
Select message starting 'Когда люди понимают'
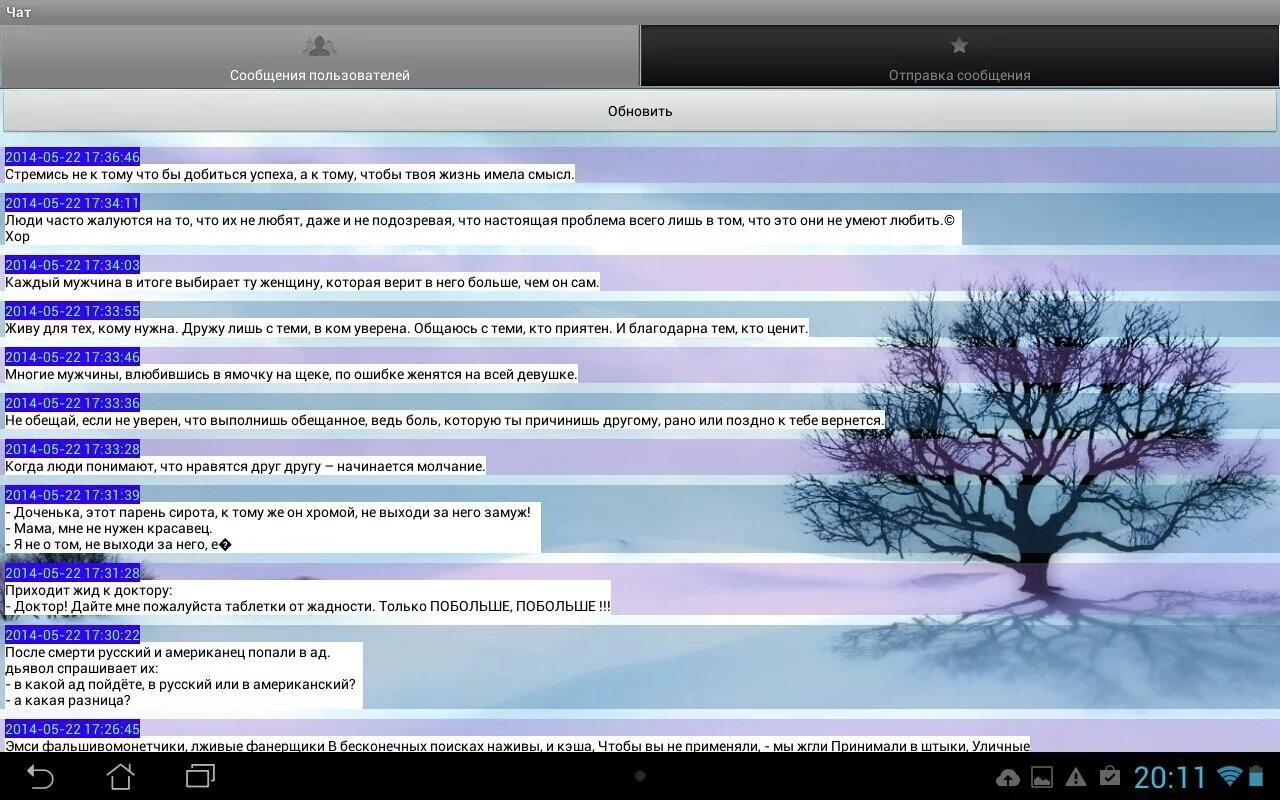coord(245,466)
